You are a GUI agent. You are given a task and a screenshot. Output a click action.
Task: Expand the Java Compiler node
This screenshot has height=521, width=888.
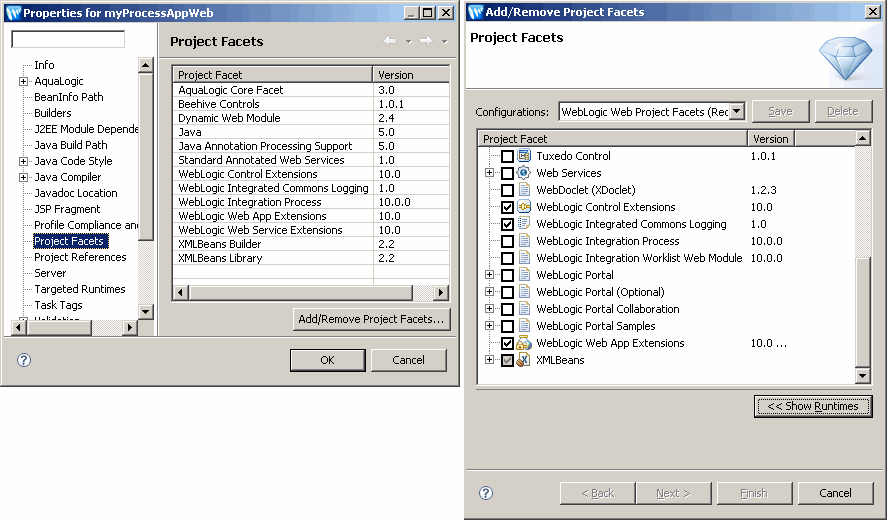click(23, 177)
